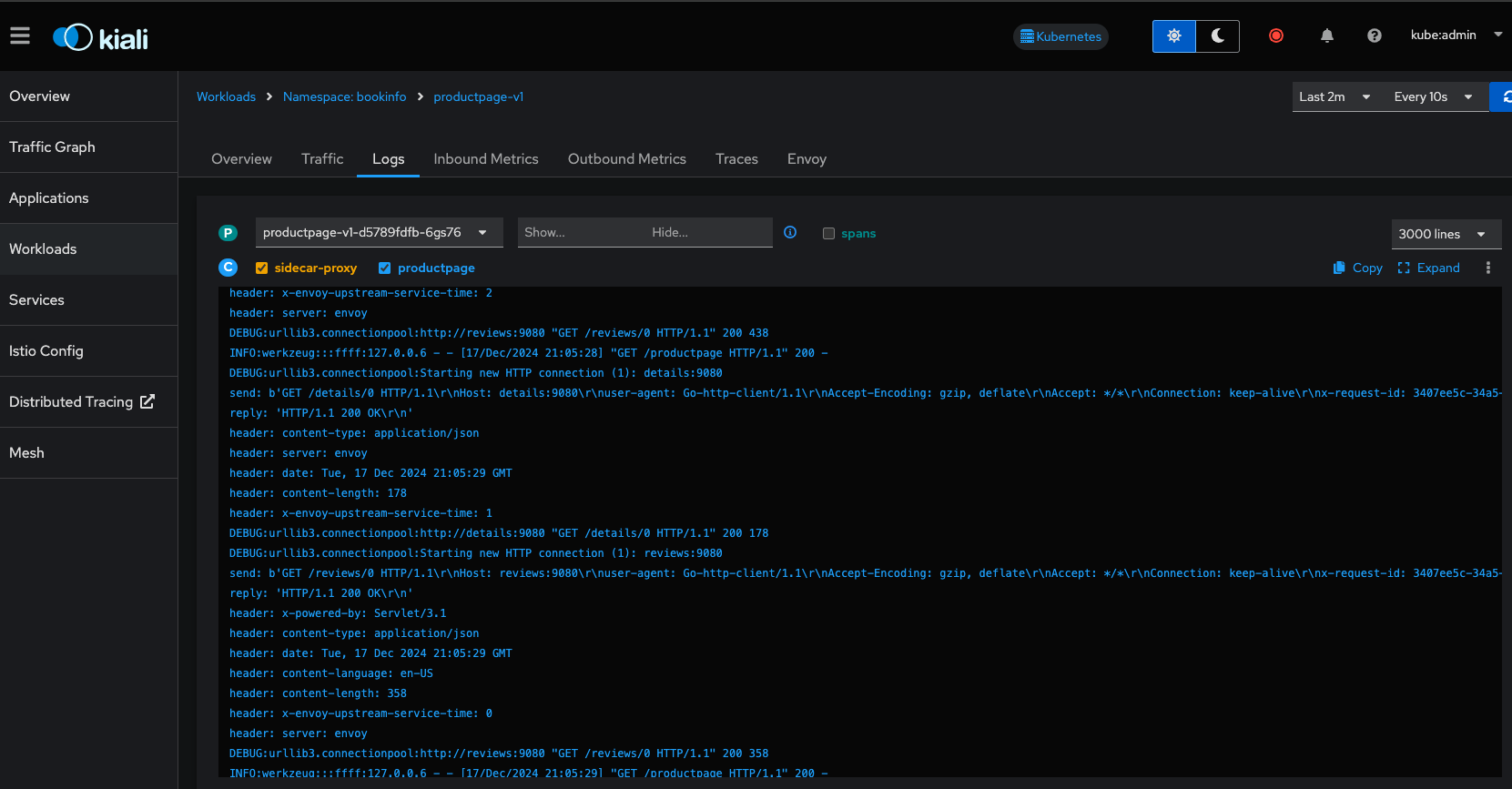The height and width of the screenshot is (789, 1512).
Task: Click the 'header: content-language: en-US' log line
Action: coord(331,673)
